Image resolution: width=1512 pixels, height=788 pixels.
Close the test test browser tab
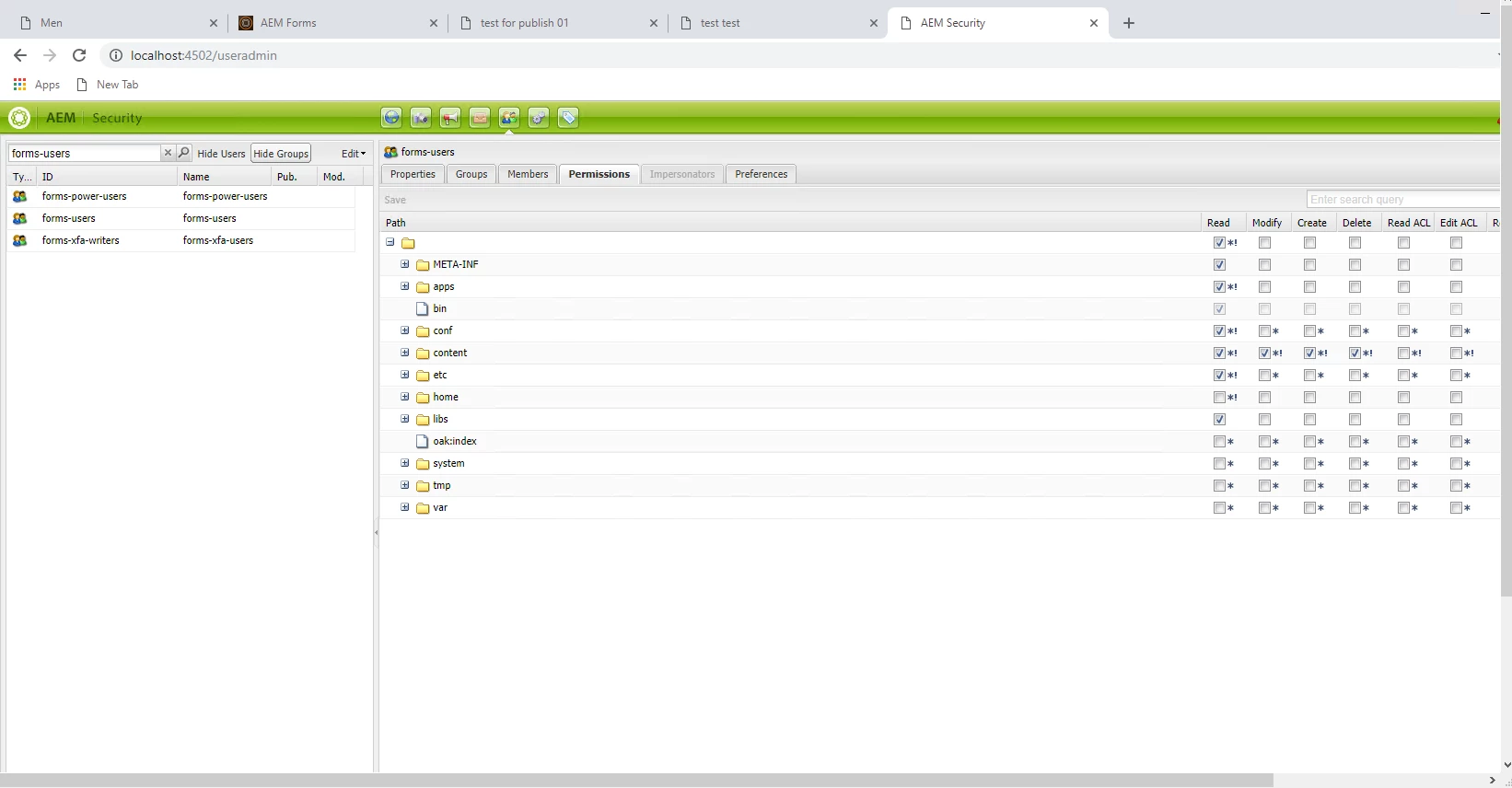(874, 23)
